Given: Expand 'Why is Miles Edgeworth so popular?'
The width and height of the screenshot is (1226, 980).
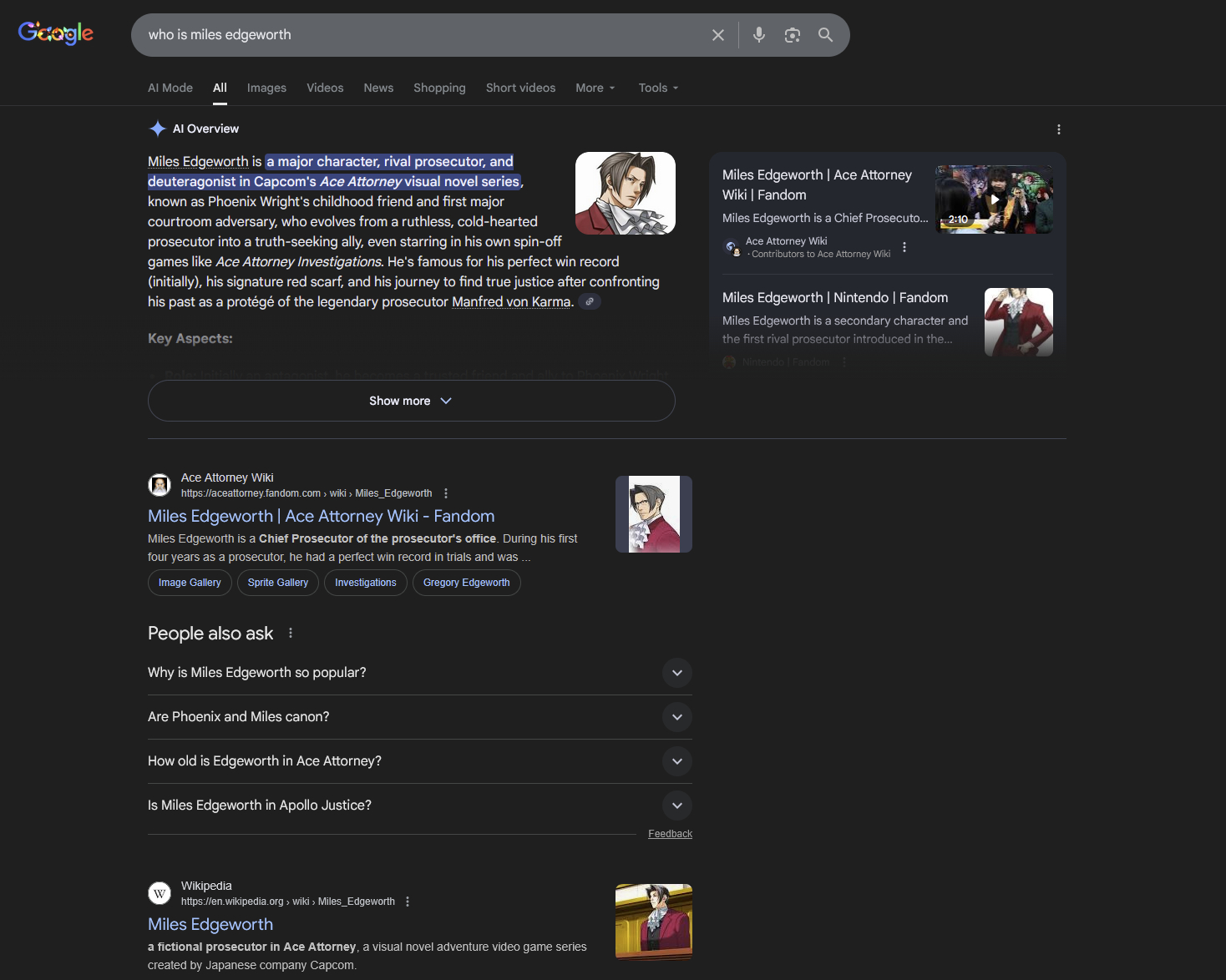Looking at the screenshot, I should click(x=676, y=673).
